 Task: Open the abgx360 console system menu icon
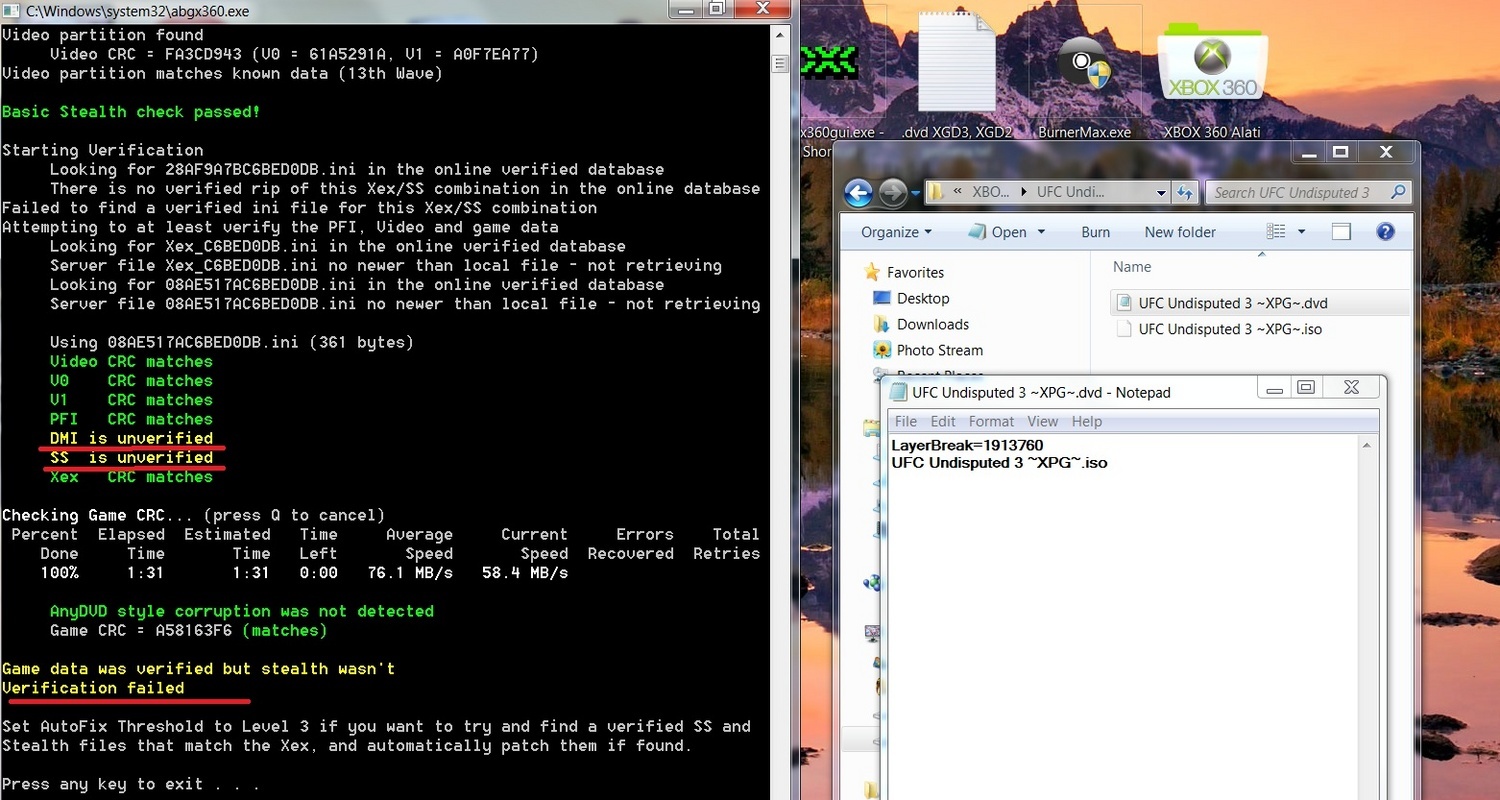click(11, 11)
